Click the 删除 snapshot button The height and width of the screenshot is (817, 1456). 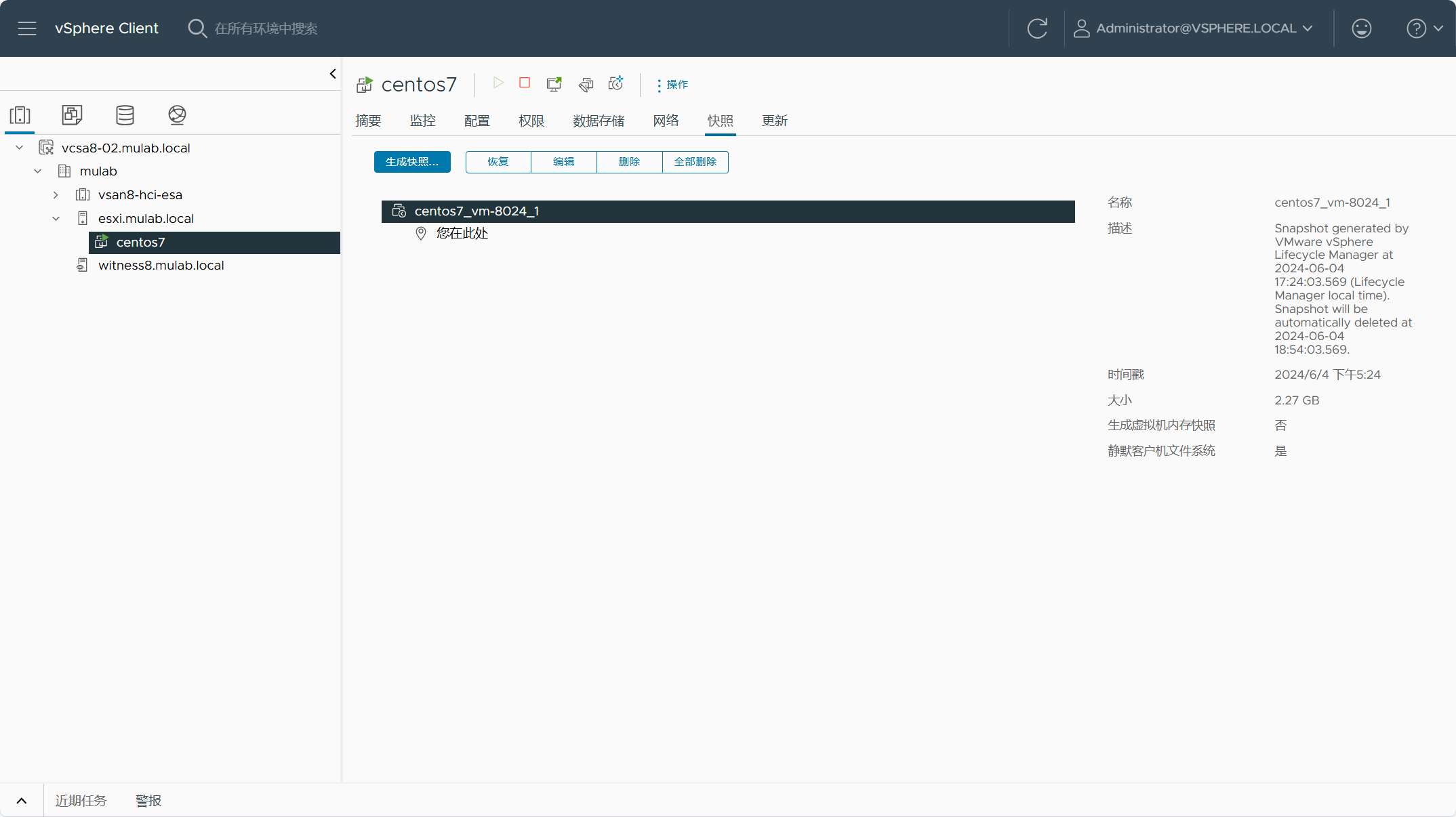(630, 162)
